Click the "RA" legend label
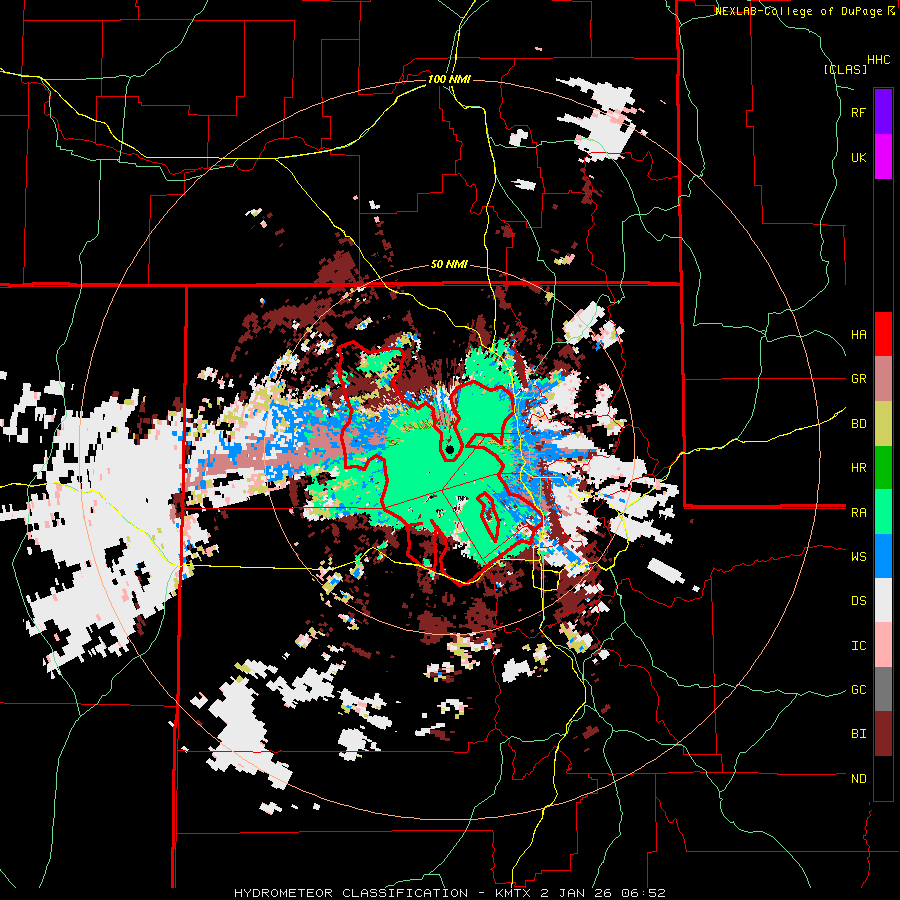The height and width of the screenshot is (900, 900). [x=858, y=513]
